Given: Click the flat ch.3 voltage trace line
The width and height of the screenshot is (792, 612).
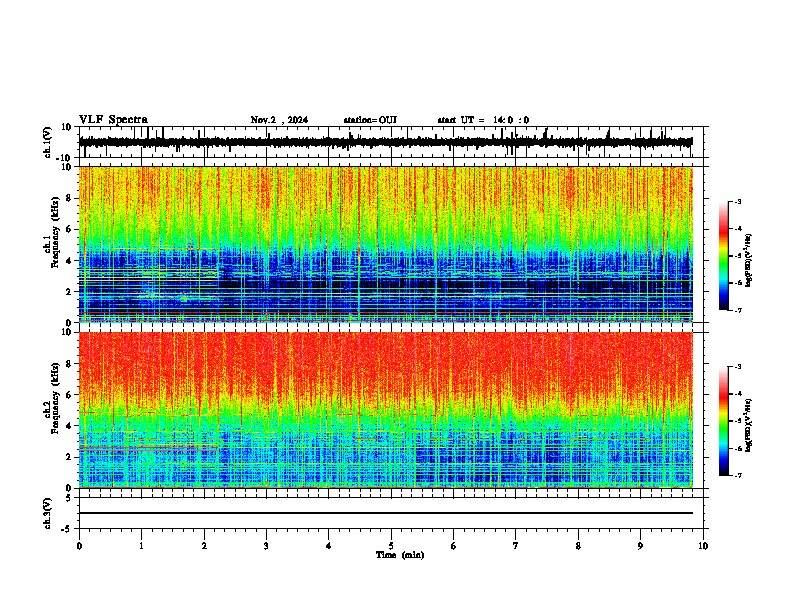Looking at the screenshot, I should [x=386, y=513].
